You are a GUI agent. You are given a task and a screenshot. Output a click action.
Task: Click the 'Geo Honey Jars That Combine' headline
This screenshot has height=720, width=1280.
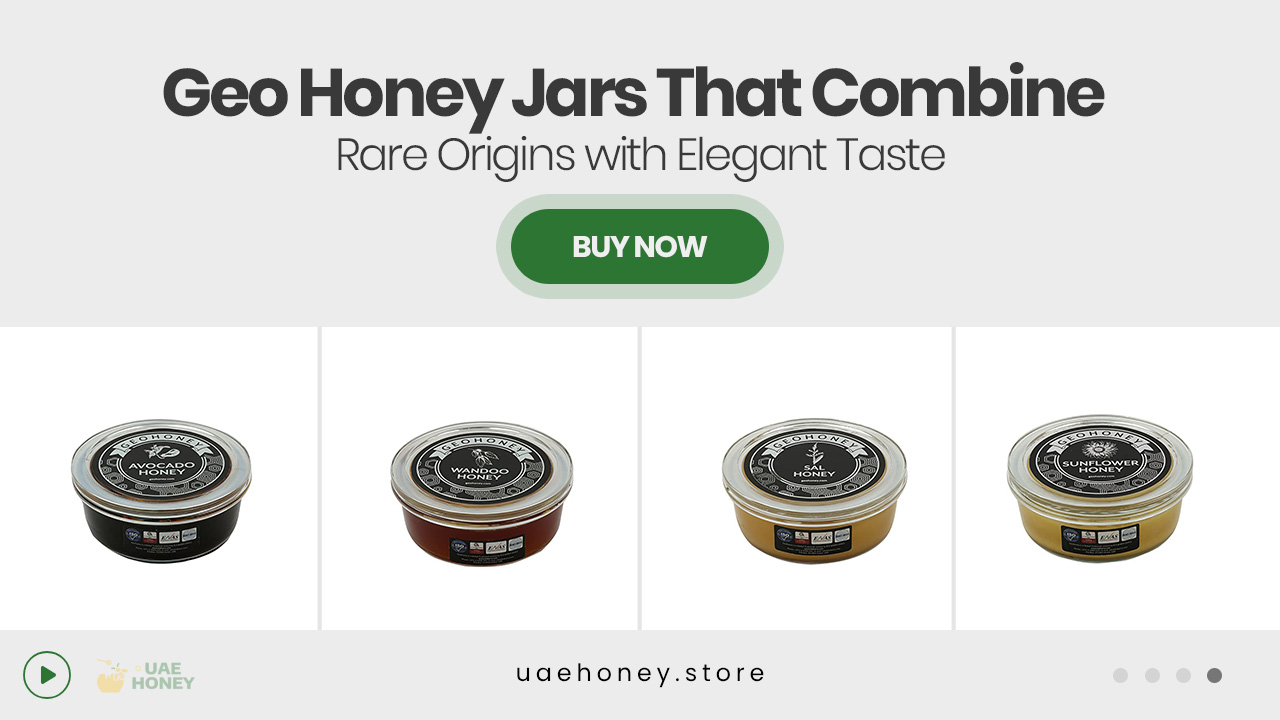click(x=633, y=94)
